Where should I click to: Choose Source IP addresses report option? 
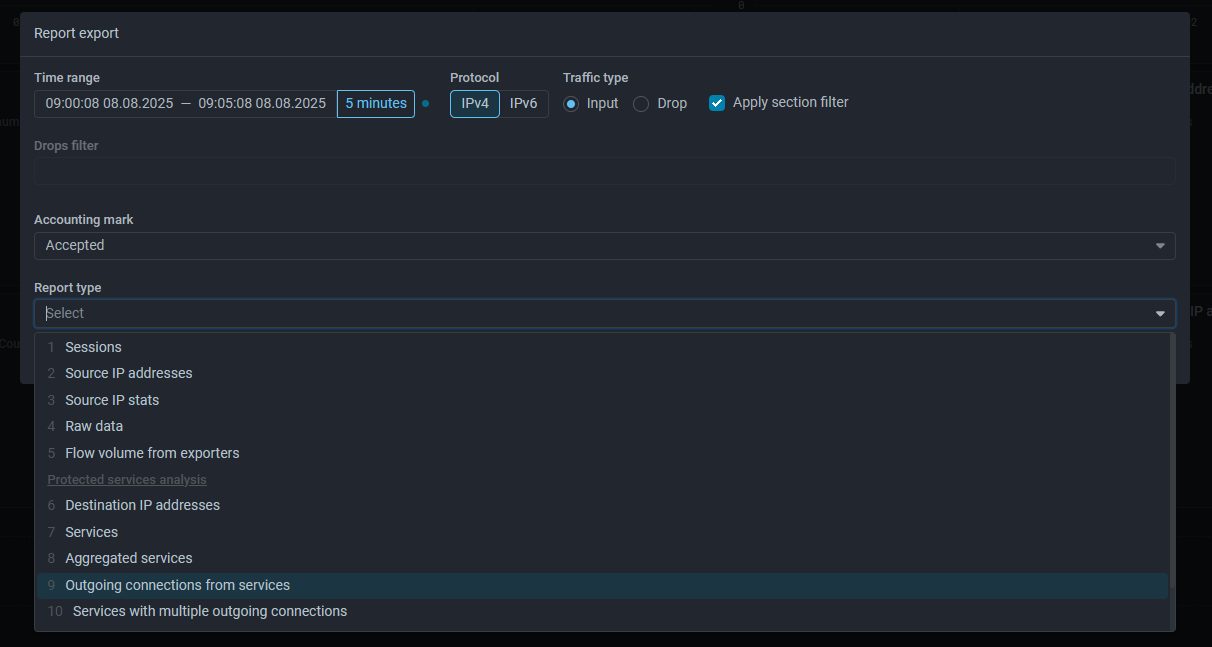click(x=128, y=373)
